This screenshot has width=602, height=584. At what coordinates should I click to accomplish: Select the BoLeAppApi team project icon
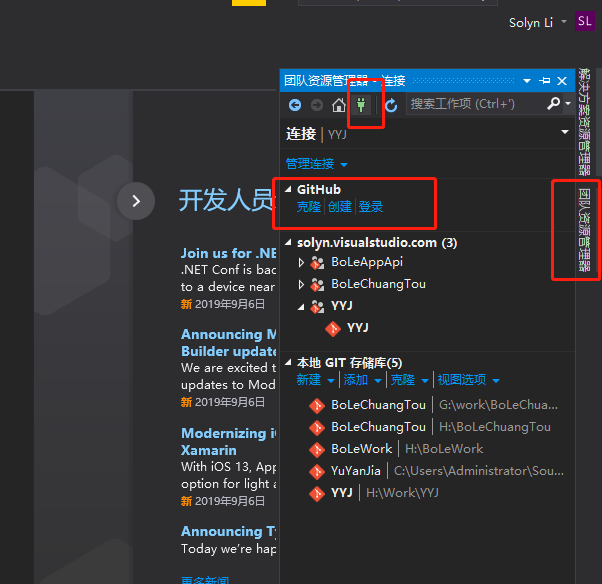[x=318, y=263]
